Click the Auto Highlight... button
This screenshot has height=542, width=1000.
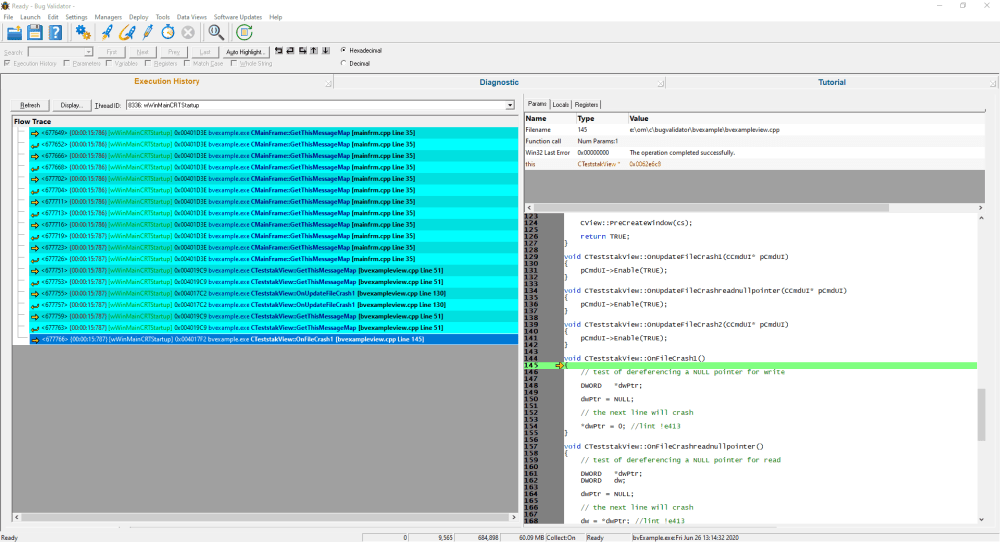point(244,52)
